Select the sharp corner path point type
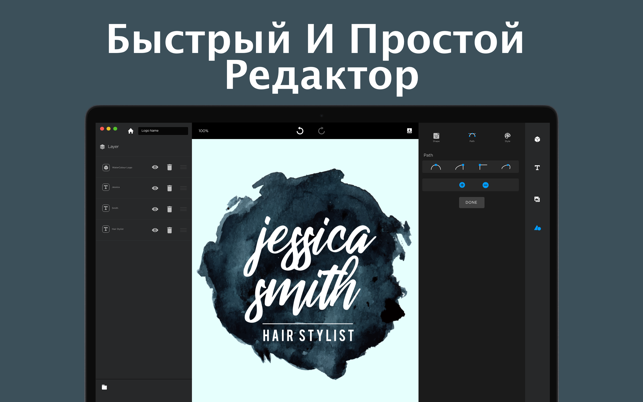This screenshot has height=402, width=643. 483,167
